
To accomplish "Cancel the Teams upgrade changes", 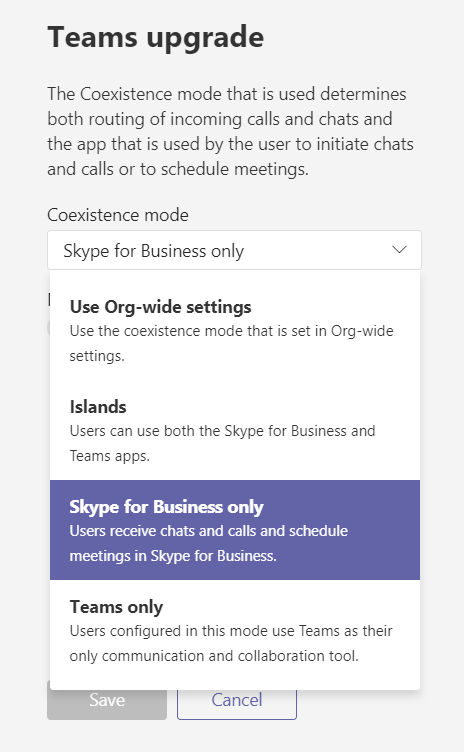I will point(237,700).
